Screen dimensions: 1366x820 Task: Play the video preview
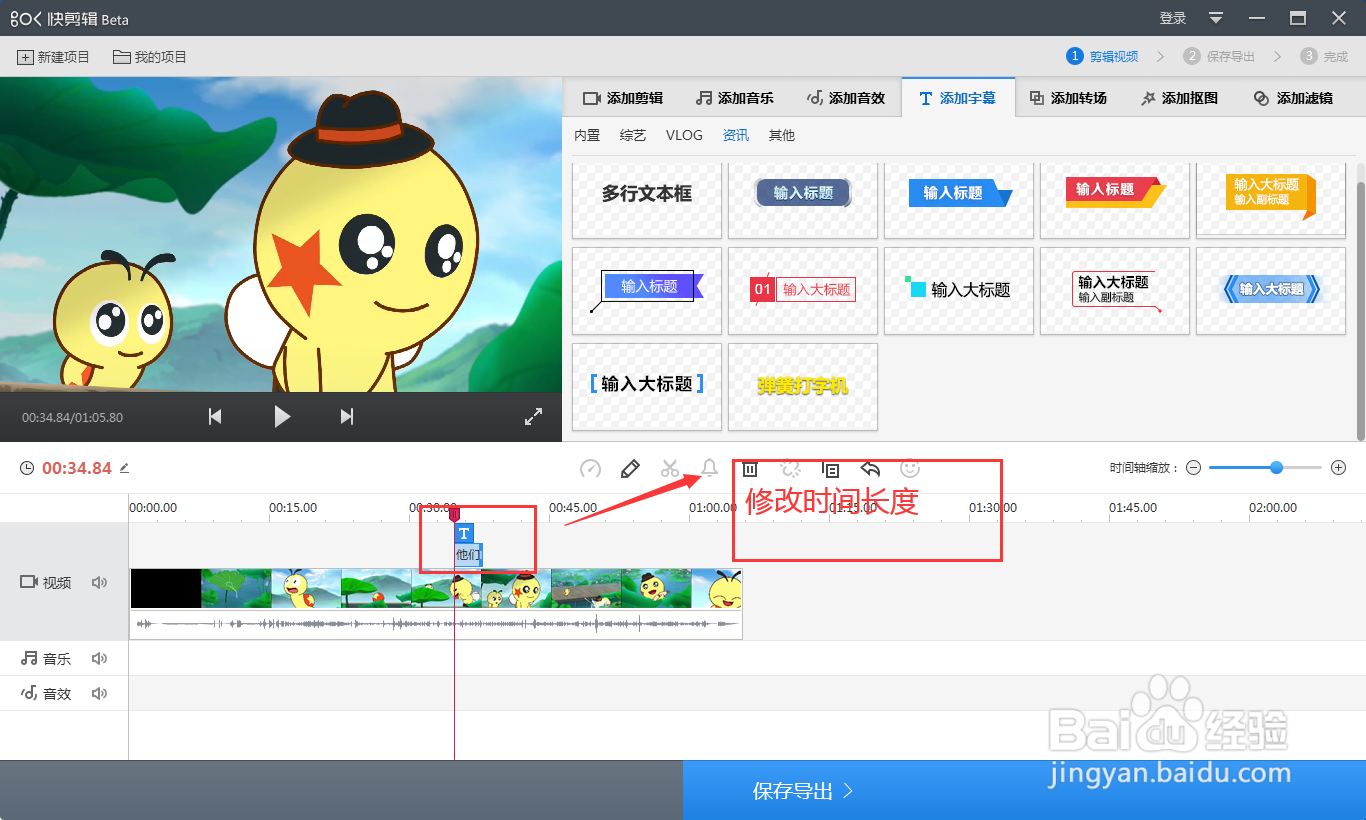click(x=282, y=417)
